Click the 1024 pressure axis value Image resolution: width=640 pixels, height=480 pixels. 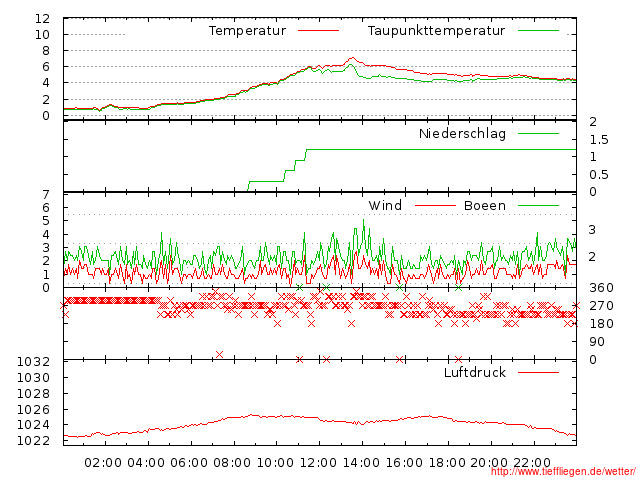[33, 425]
